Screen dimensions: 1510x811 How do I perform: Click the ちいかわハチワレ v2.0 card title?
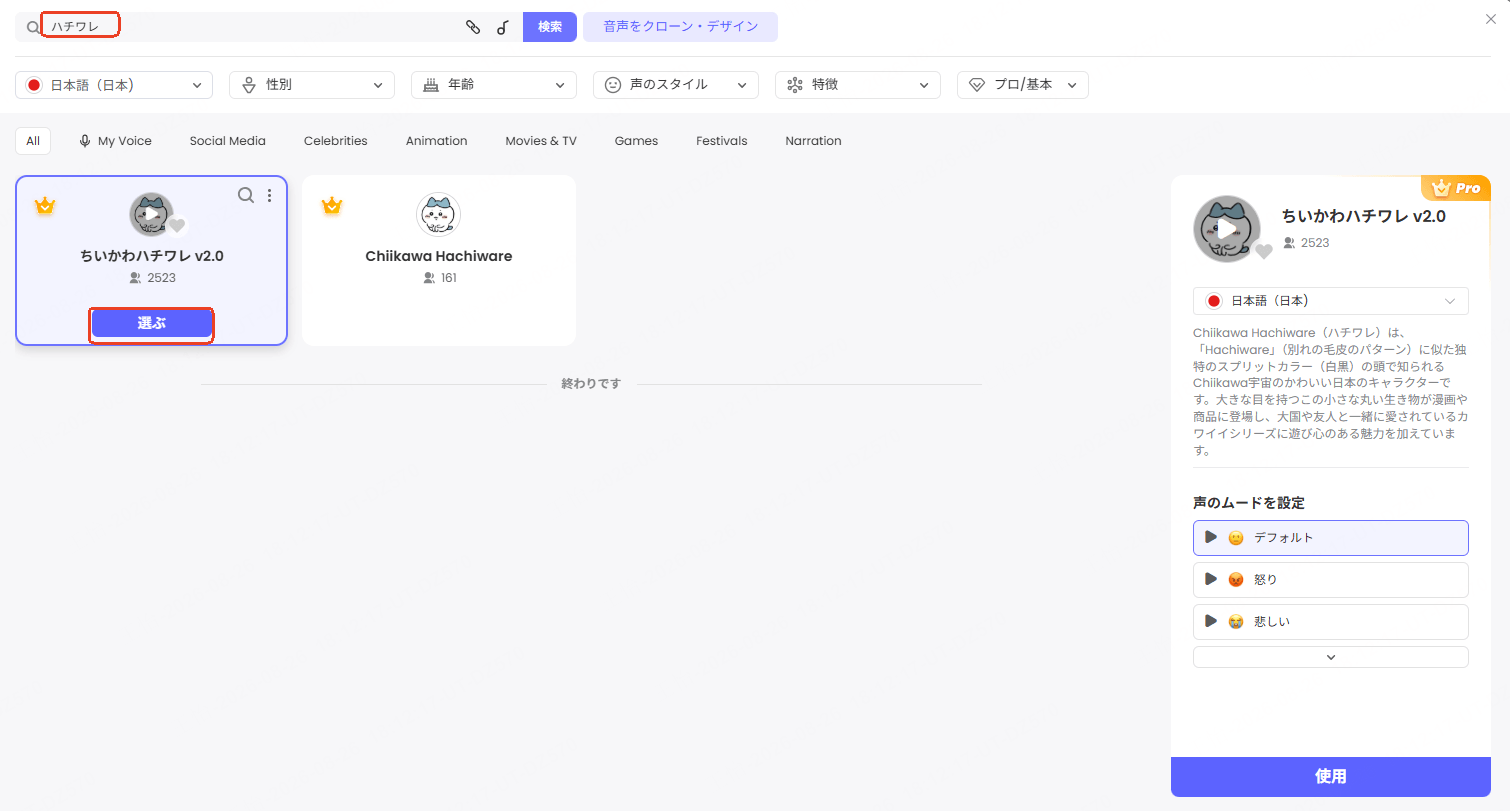[x=152, y=256]
